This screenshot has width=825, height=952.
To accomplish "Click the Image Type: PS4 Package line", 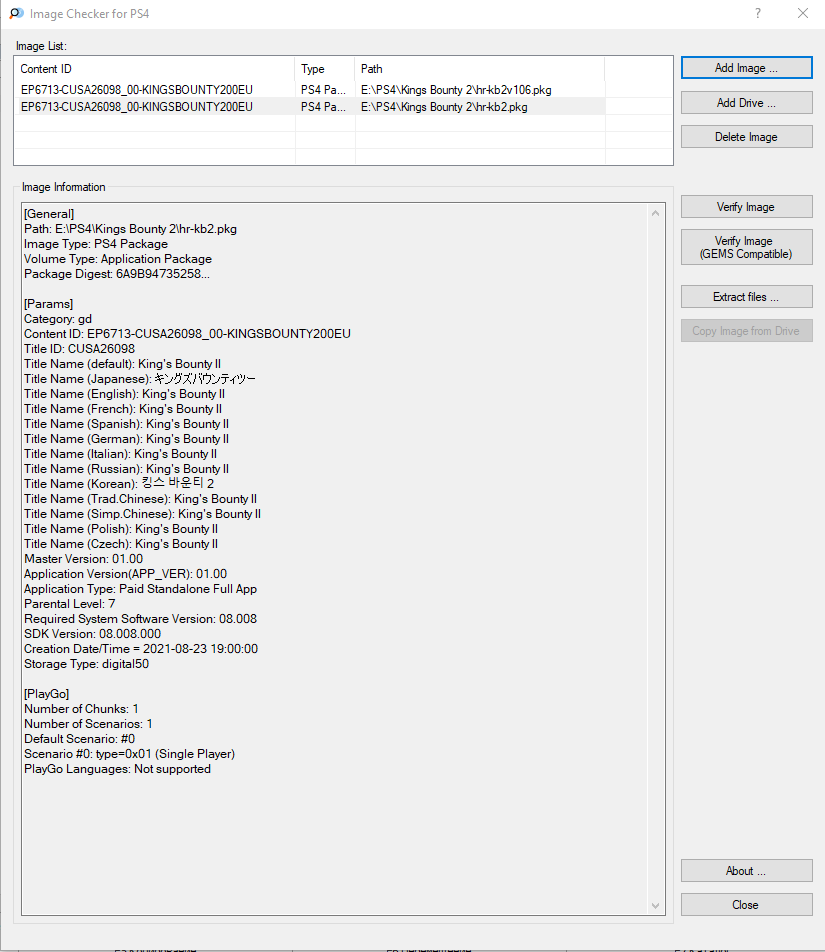I will click(96, 244).
